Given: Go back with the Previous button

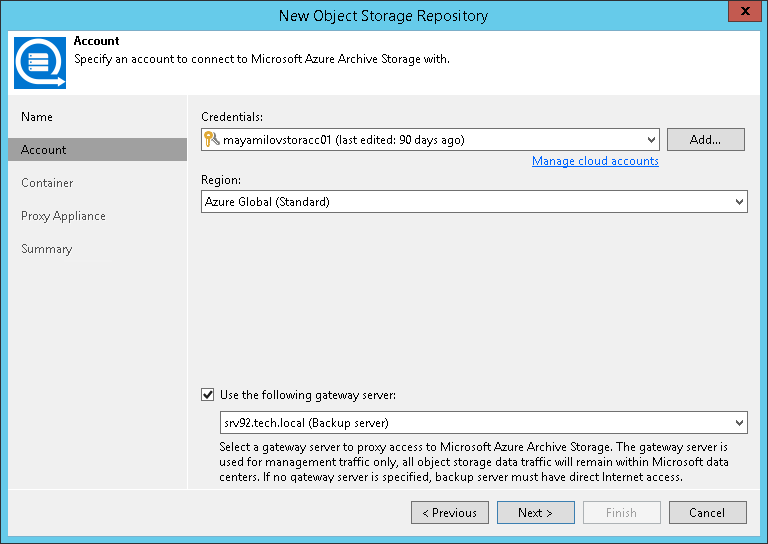Looking at the screenshot, I should click(x=449, y=513).
